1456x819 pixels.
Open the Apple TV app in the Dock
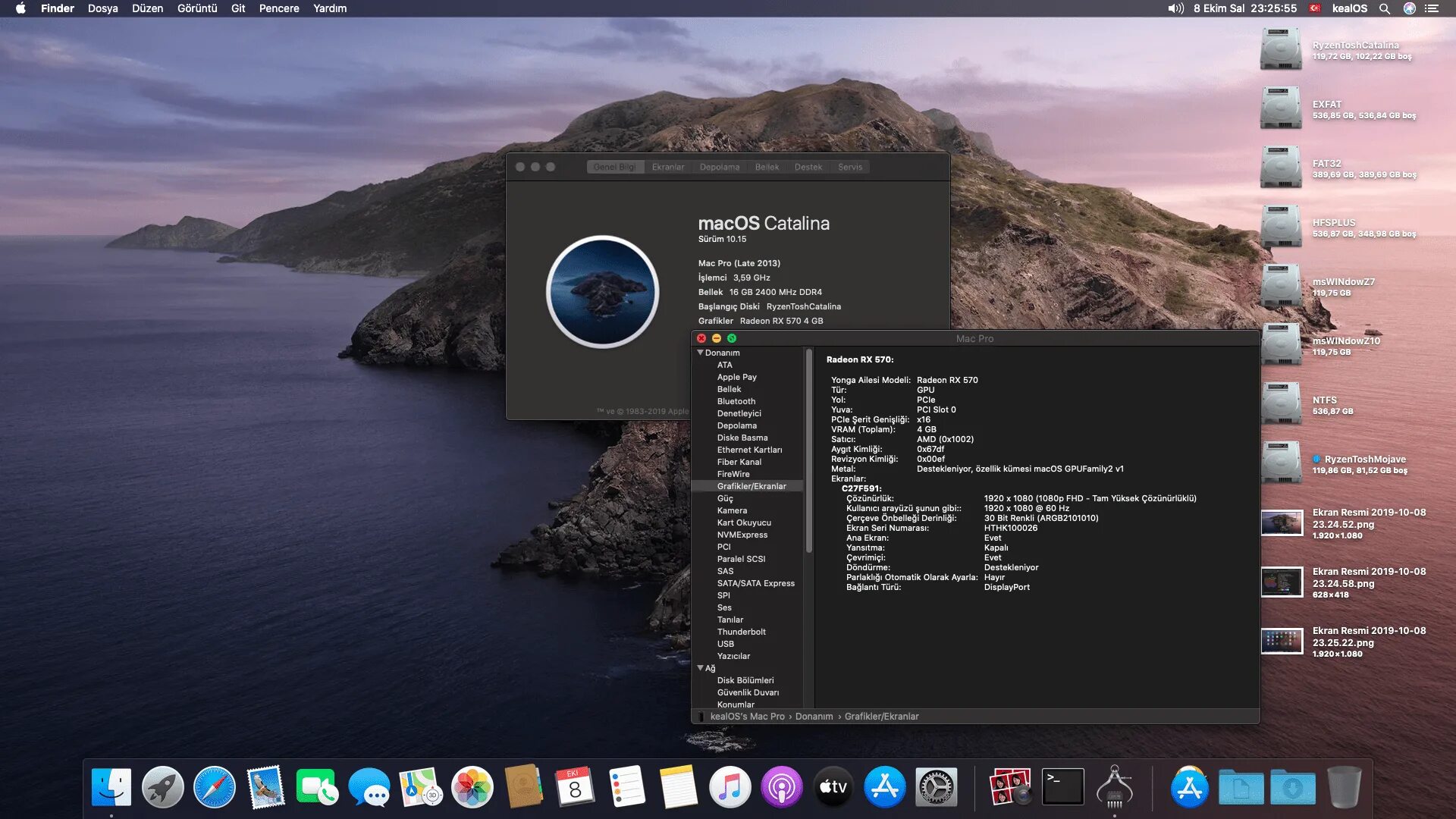coord(833,786)
